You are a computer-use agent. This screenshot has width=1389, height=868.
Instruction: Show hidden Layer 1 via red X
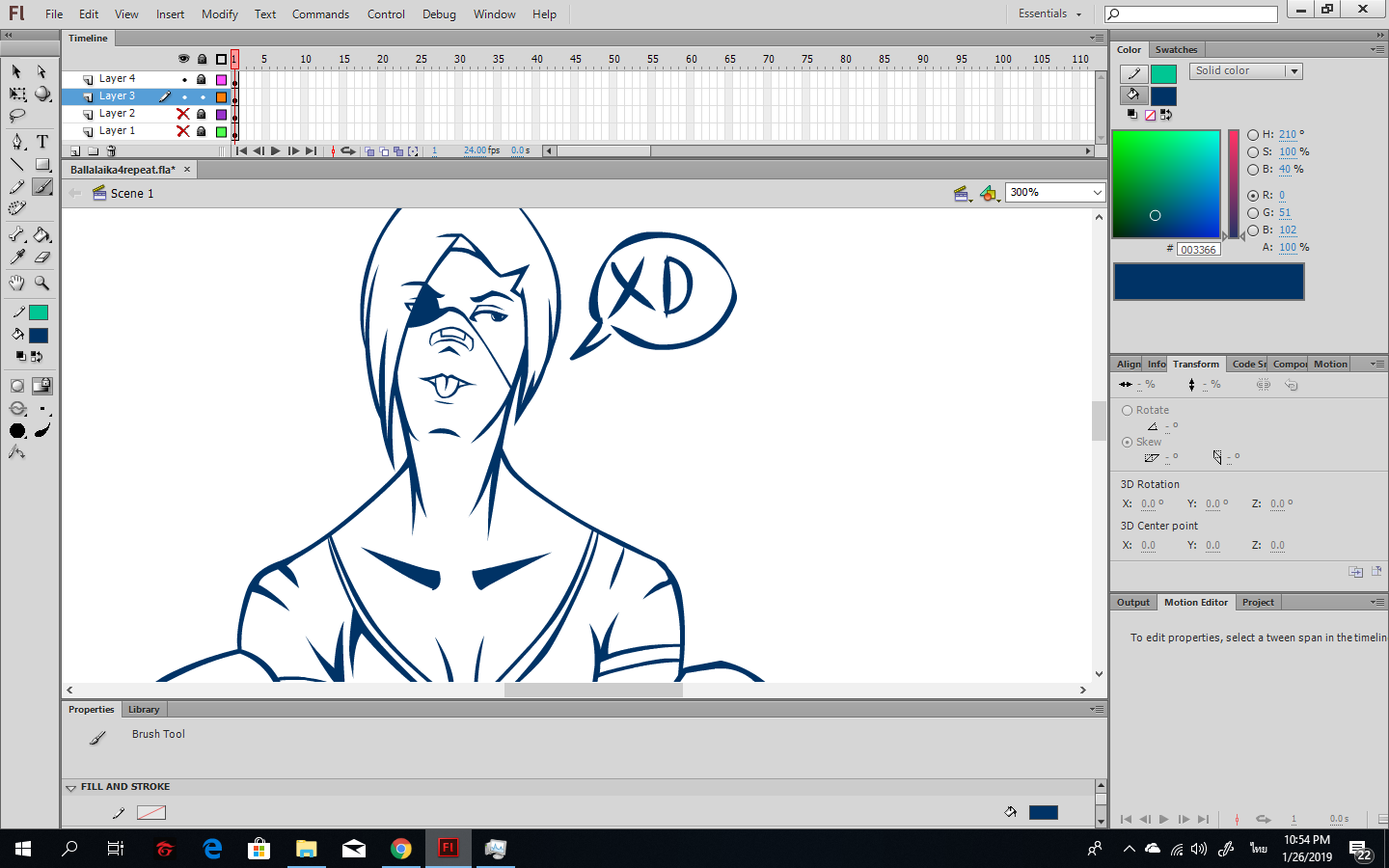(x=182, y=131)
